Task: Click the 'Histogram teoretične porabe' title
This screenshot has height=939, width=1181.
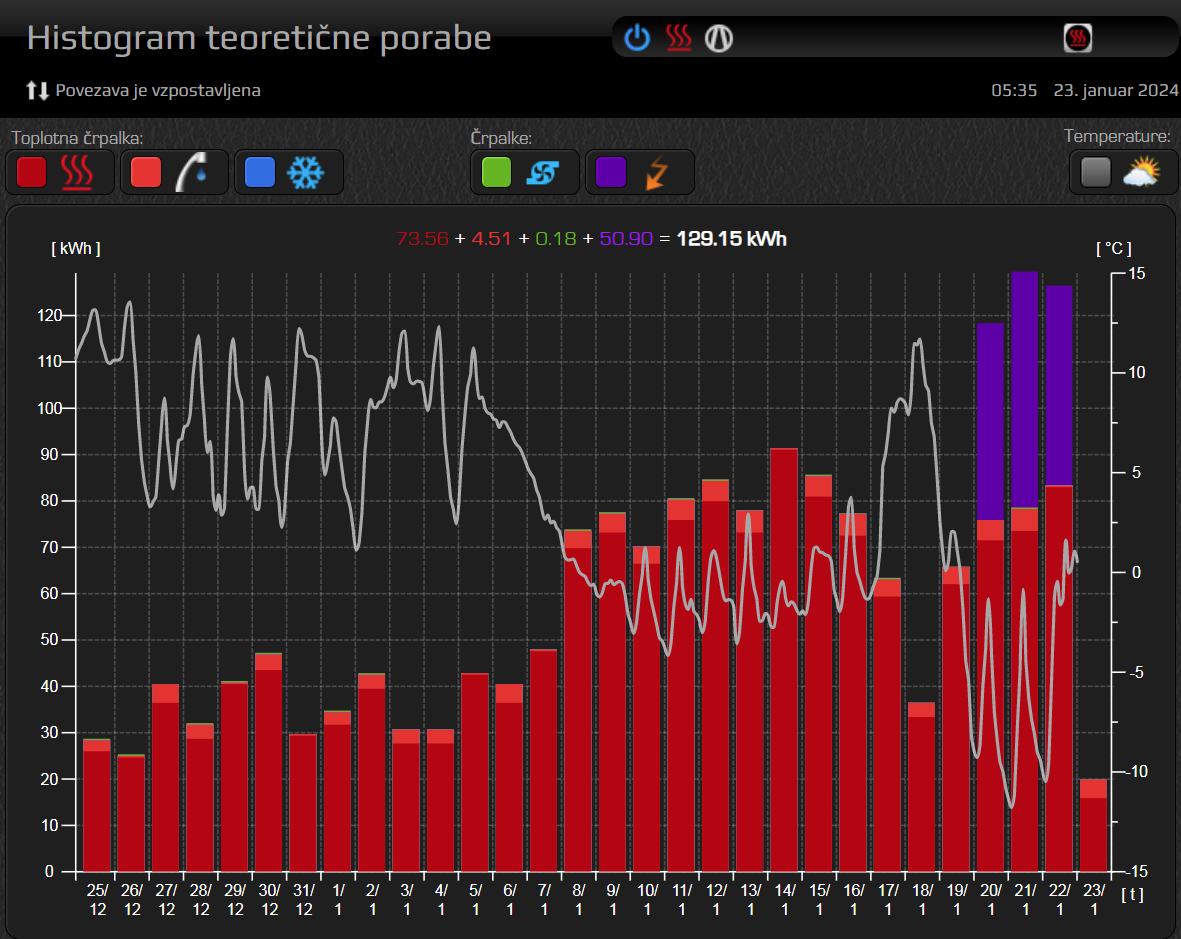Action: (259, 38)
